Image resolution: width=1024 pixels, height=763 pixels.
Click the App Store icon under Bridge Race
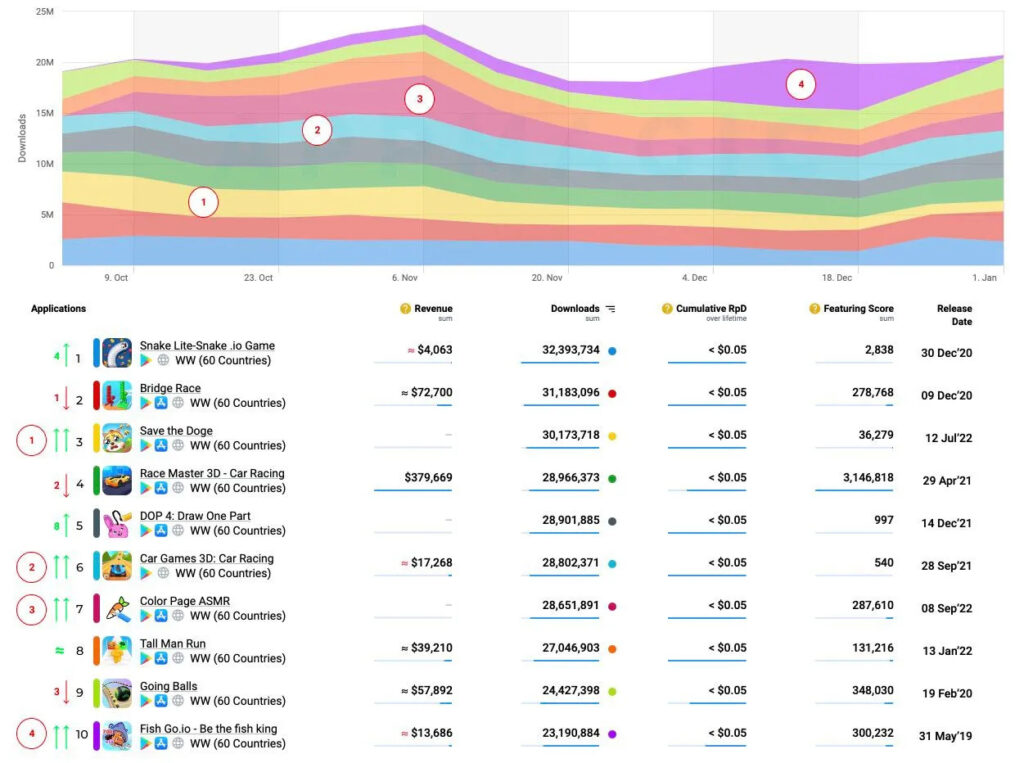pyautogui.click(x=160, y=403)
